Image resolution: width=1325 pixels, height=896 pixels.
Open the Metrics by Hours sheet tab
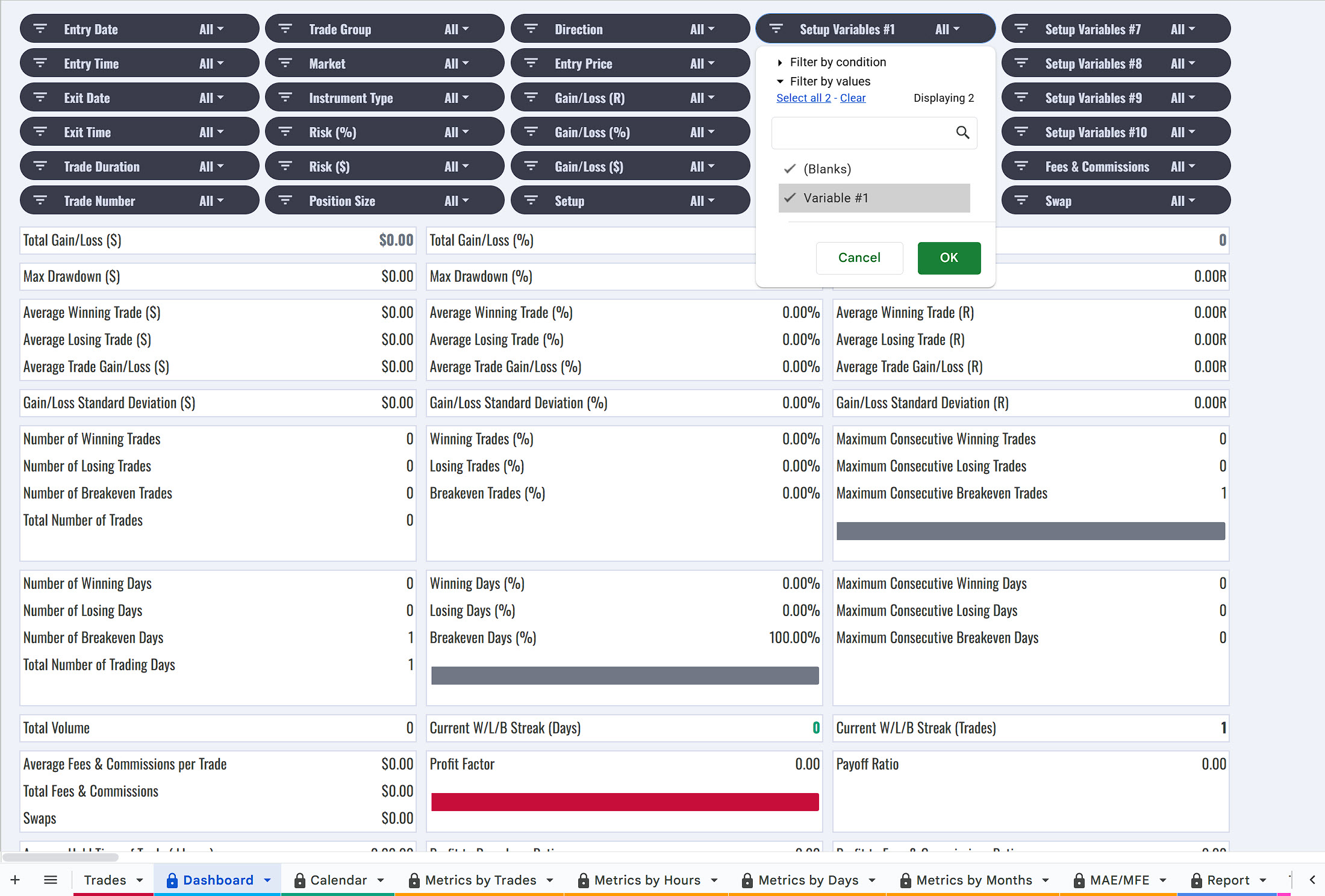pos(647,880)
